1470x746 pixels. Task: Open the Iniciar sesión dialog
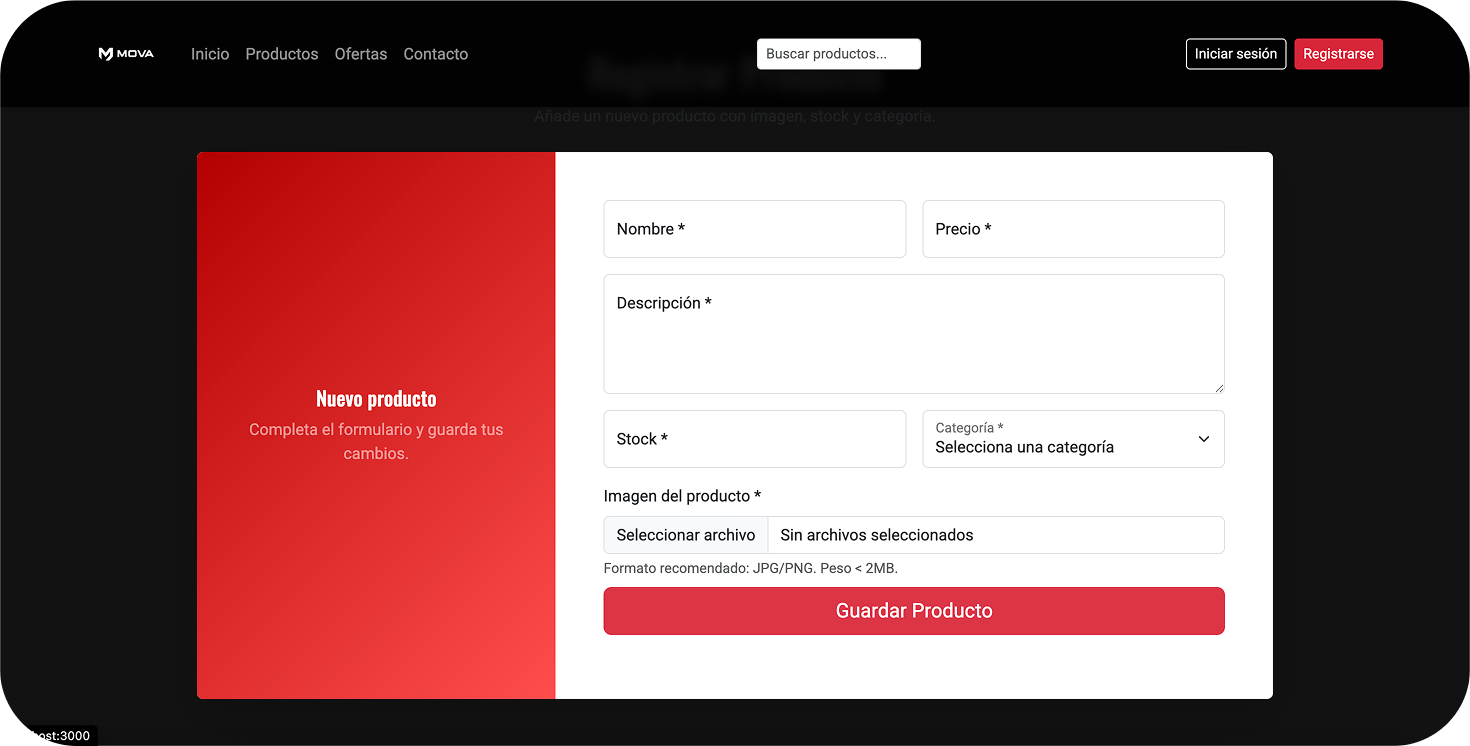click(x=1236, y=54)
